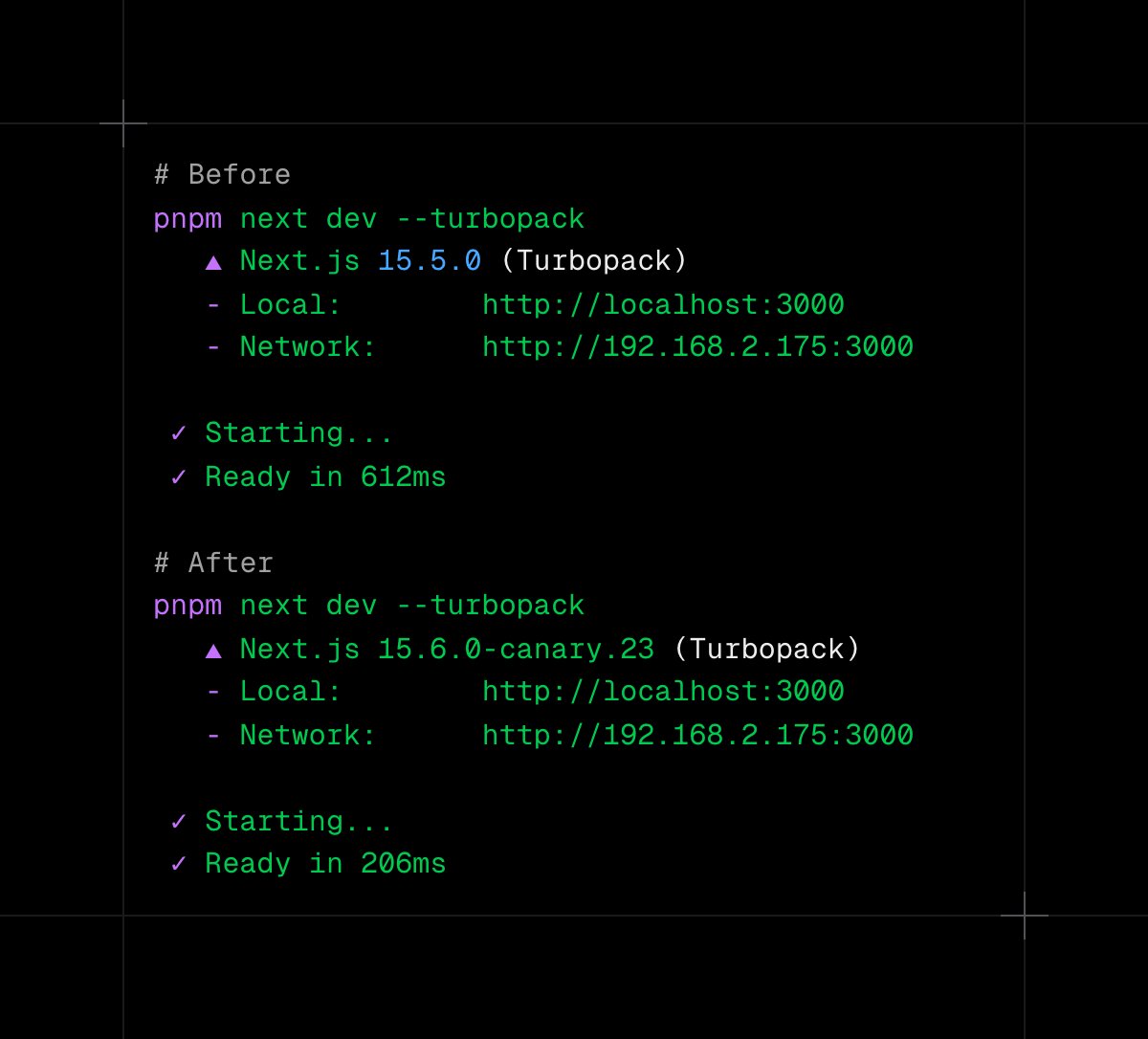Click the checkmark beside "Ready in 206ms"

(x=179, y=864)
